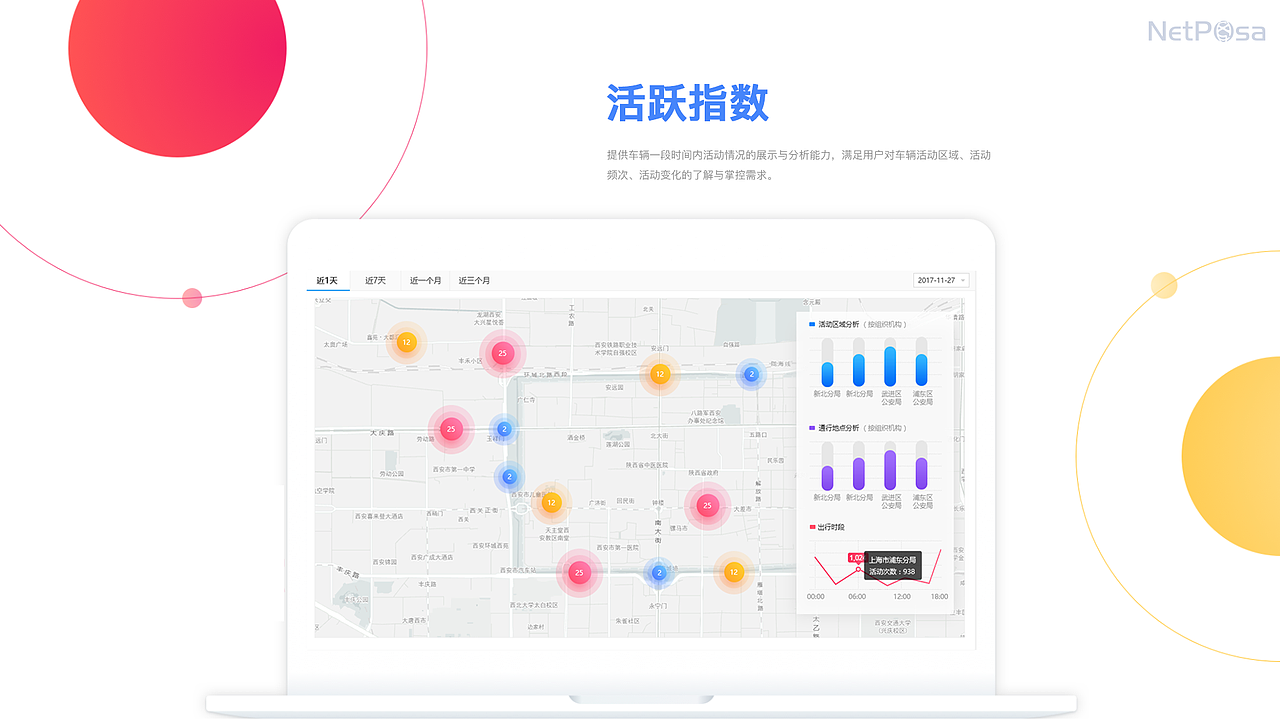Click 北大街 label on the map
Viewport: 1280px width, 720px height.
(659, 436)
